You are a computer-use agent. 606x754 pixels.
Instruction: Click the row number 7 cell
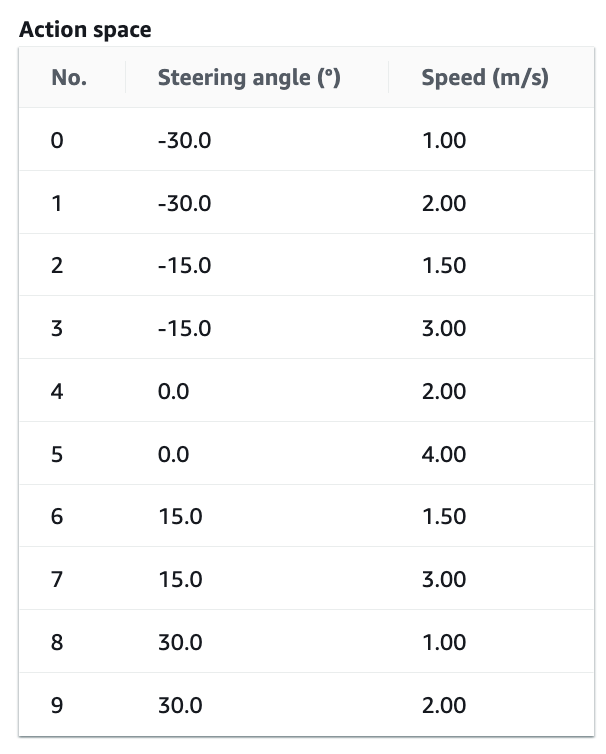click(x=57, y=579)
